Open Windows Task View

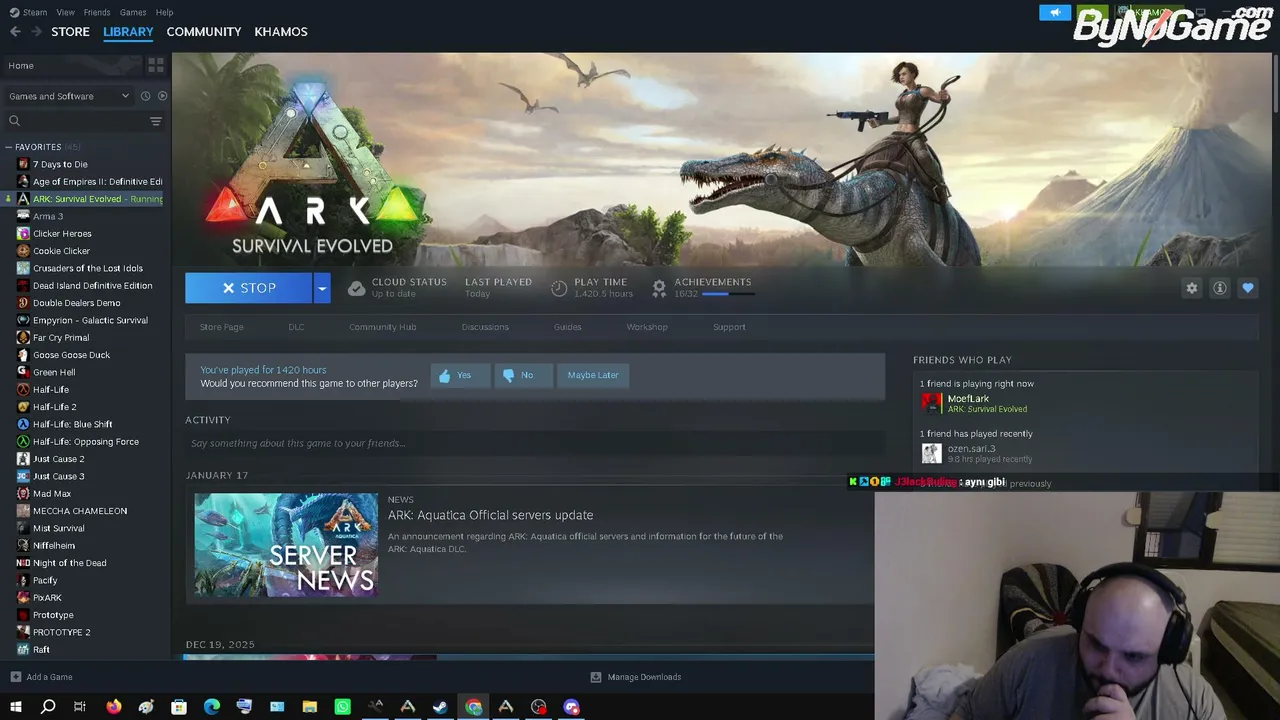(x=80, y=707)
